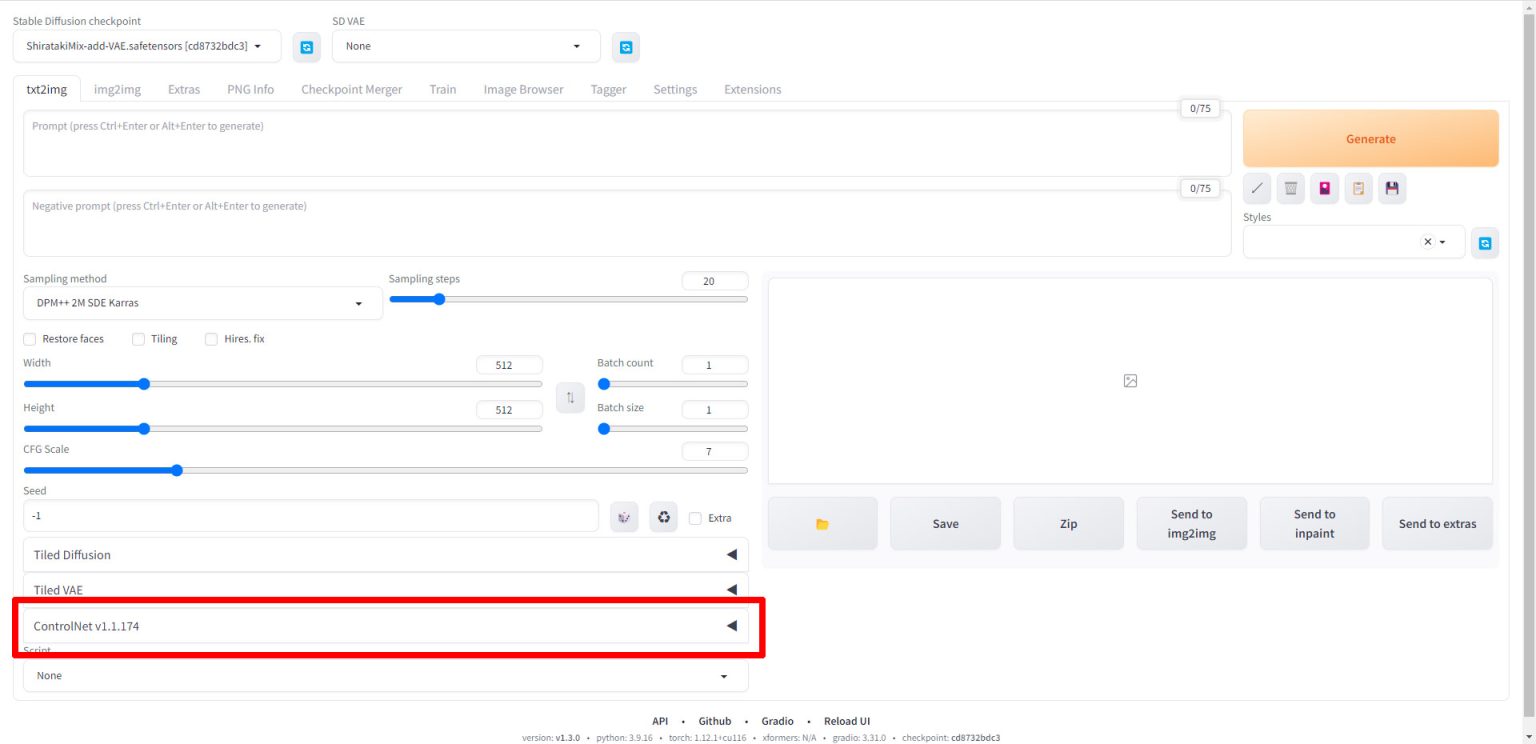Screen dimensions: 1536x744
Task: Click the CFG Scale slider handle
Action: coord(177,470)
